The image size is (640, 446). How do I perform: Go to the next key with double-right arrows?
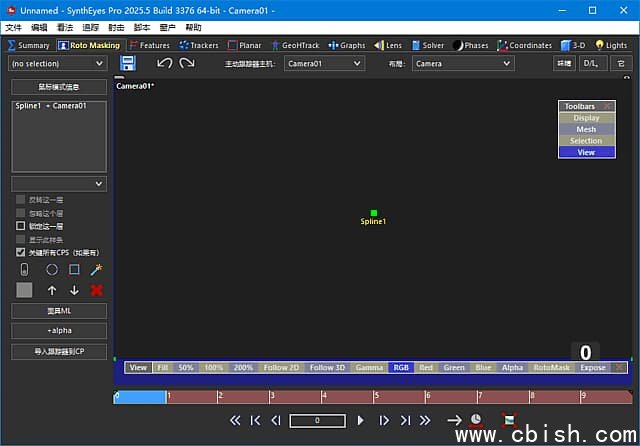(425, 421)
